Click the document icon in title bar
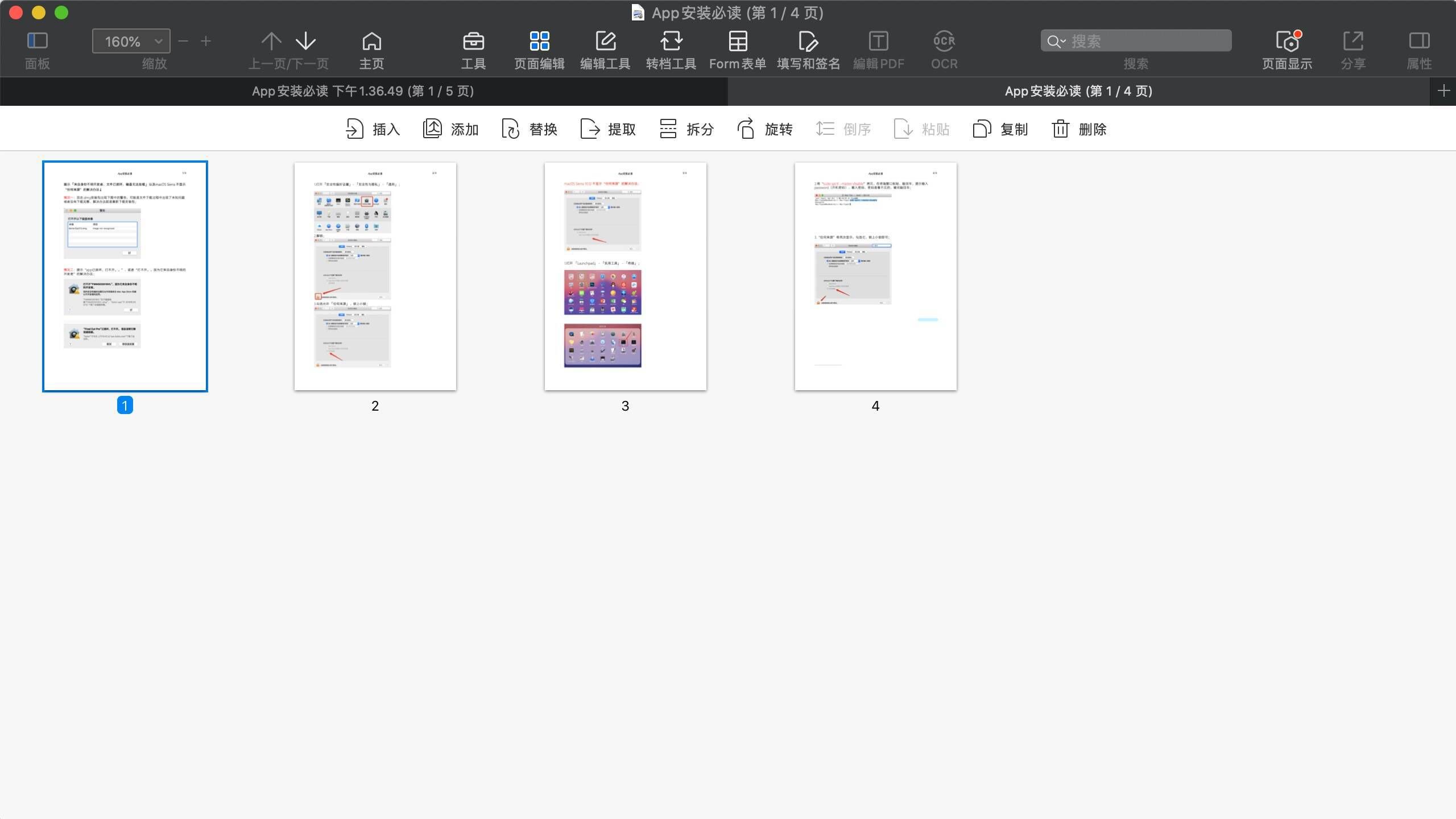This screenshot has height=819, width=1456. click(638, 13)
